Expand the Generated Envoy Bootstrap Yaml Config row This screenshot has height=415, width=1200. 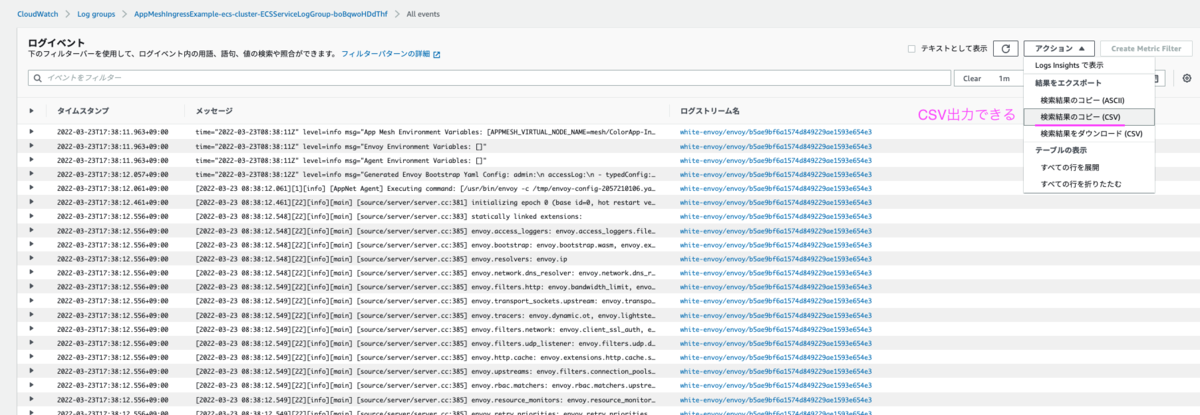[32, 173]
